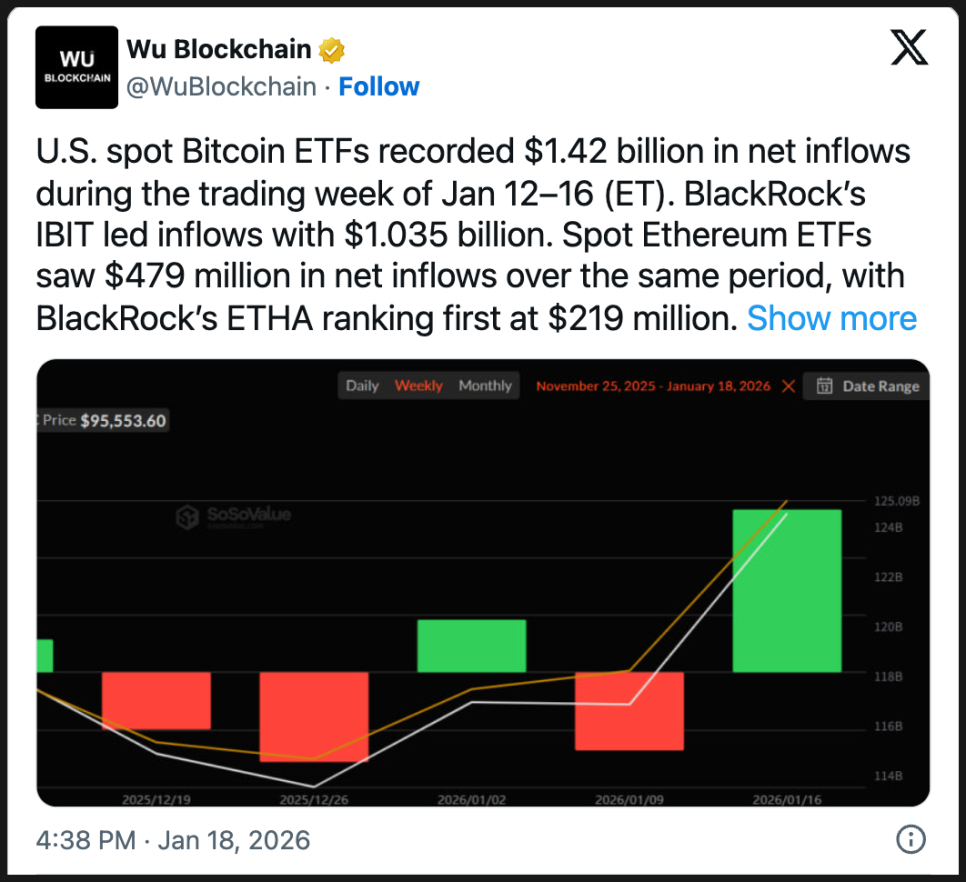Open the info icon beside the timestamp
This screenshot has height=882, width=966.
[x=909, y=840]
